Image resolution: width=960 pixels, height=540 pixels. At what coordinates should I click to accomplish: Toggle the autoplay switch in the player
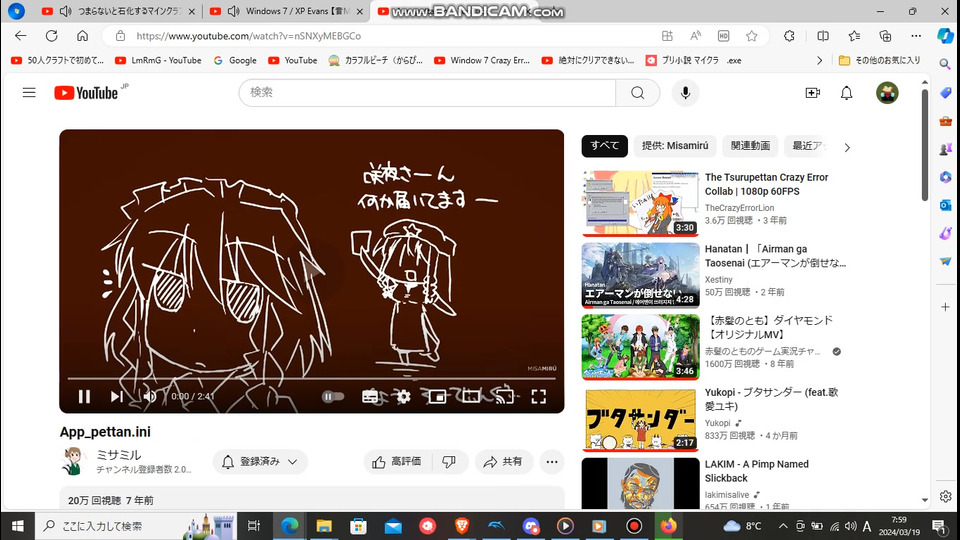coord(332,397)
